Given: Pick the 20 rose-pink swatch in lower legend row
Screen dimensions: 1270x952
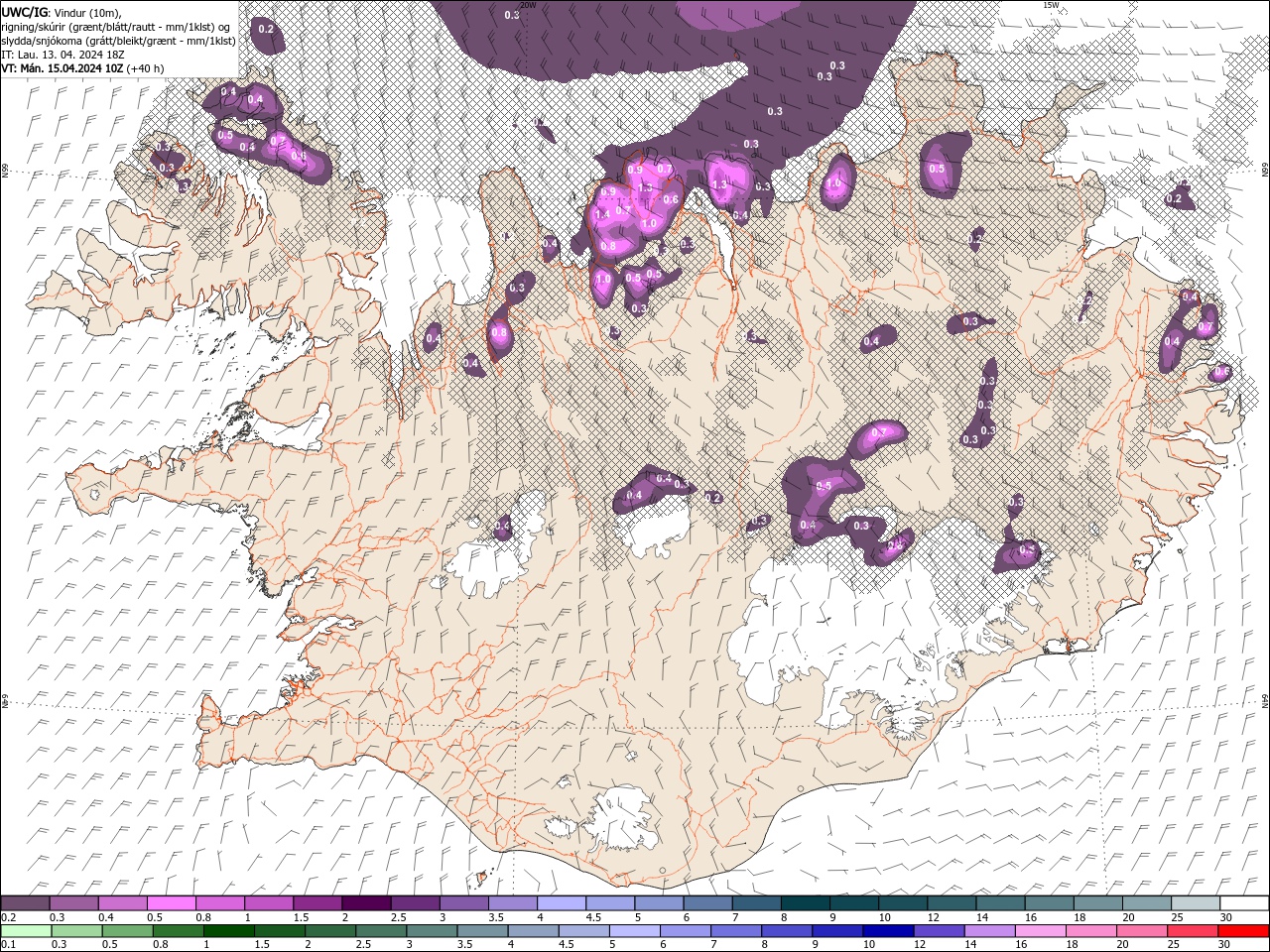Looking at the screenshot, I should 1141,931.
